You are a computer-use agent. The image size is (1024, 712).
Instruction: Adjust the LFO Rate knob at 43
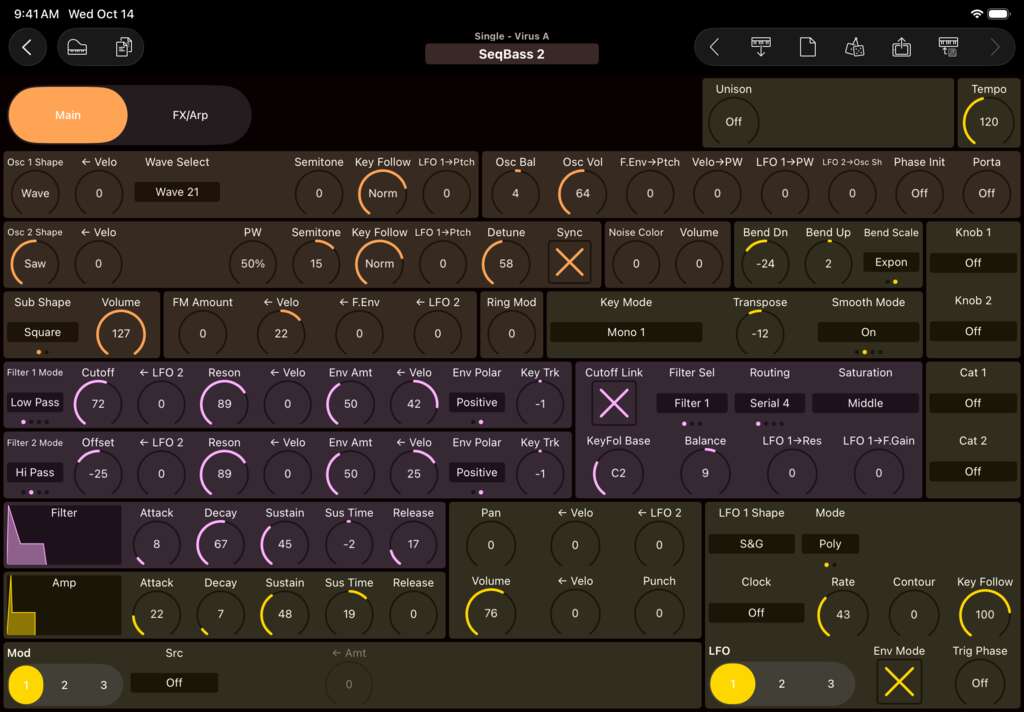tap(843, 614)
